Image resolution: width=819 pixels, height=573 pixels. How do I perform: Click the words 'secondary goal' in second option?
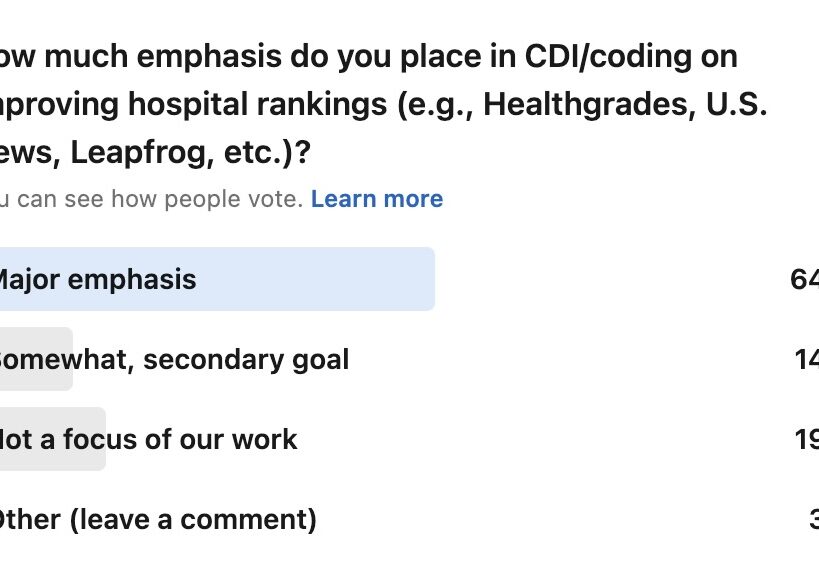246,360
